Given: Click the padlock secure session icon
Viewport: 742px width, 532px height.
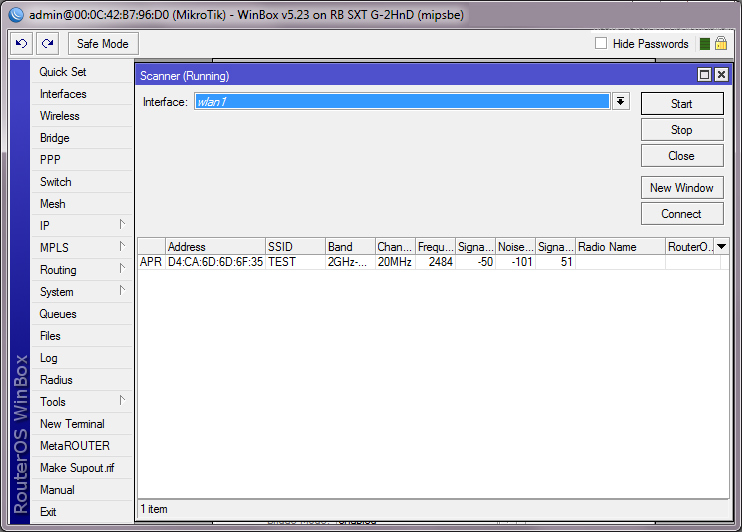Looking at the screenshot, I should tap(721, 44).
